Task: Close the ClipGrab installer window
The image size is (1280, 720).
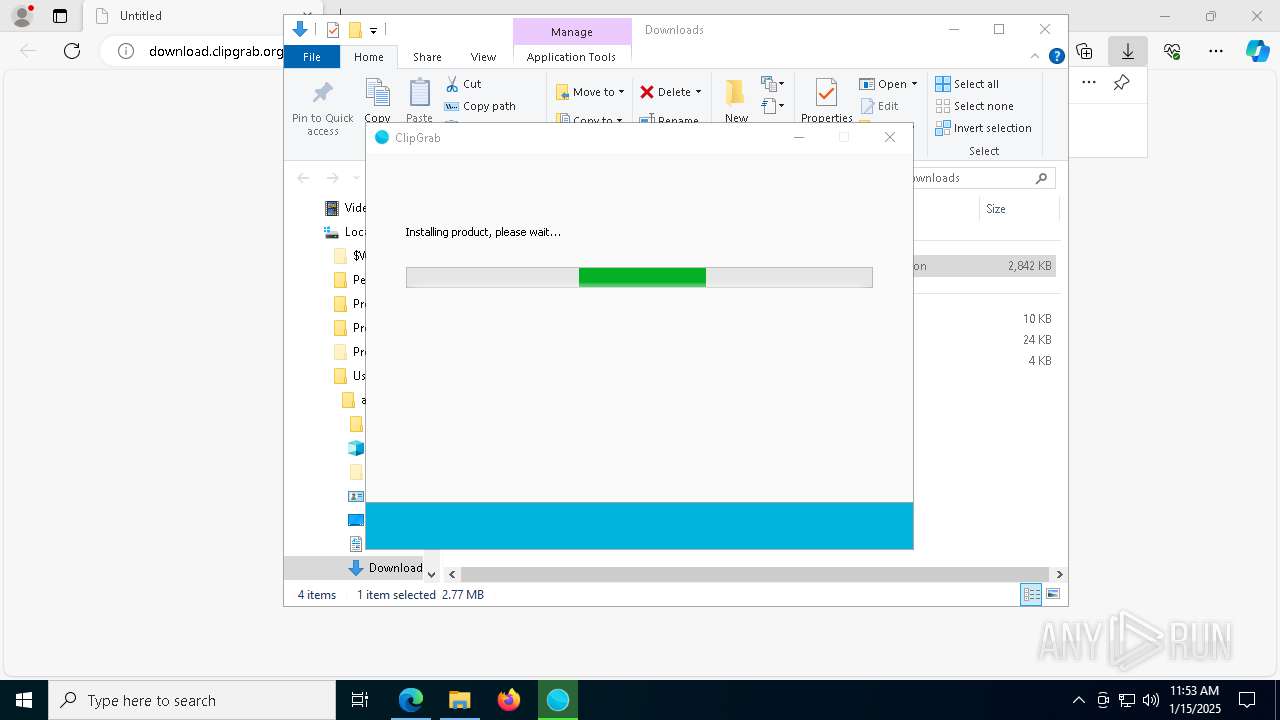Action: (890, 137)
